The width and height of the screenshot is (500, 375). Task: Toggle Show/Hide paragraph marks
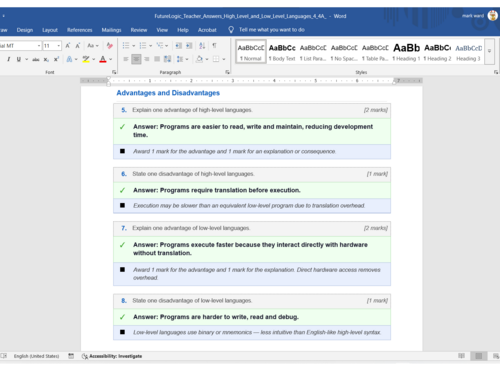coord(214,46)
